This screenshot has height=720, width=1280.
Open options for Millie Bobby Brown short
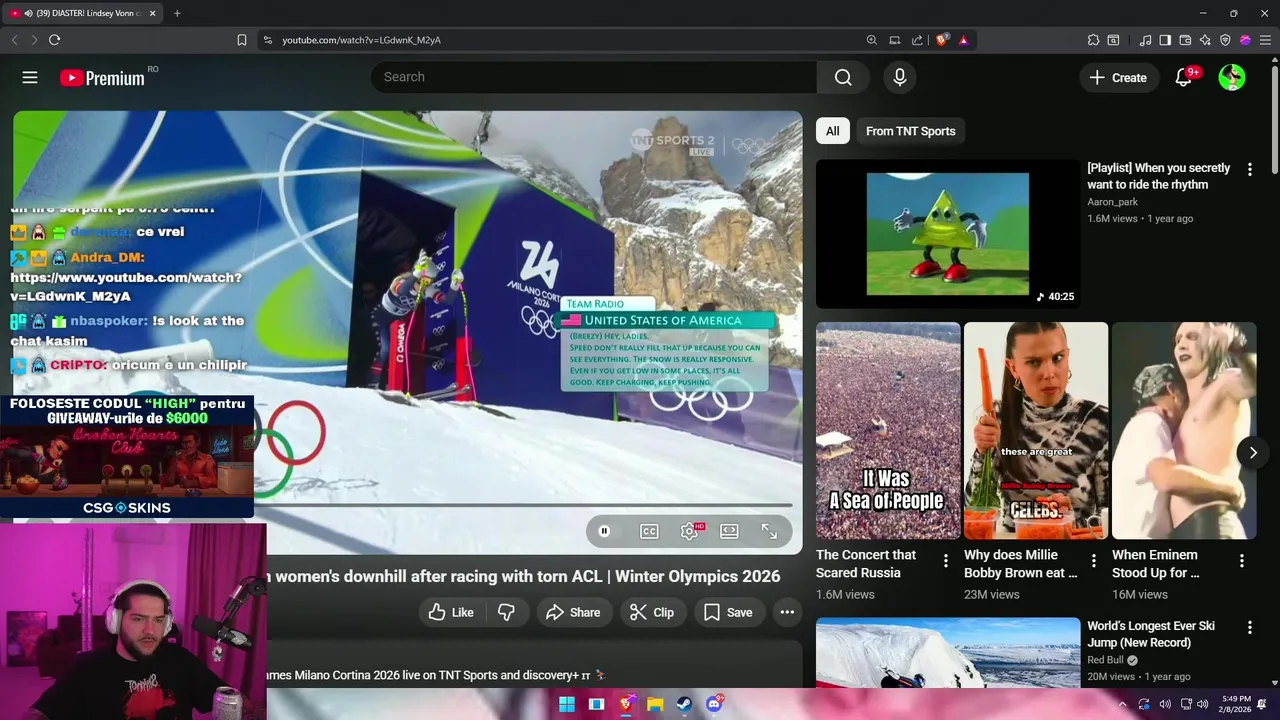1093,561
